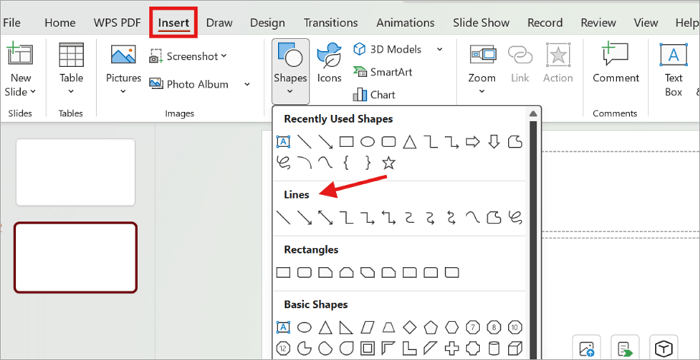Click the picture icon on the slide
The width and height of the screenshot is (700, 360).
coord(587,348)
